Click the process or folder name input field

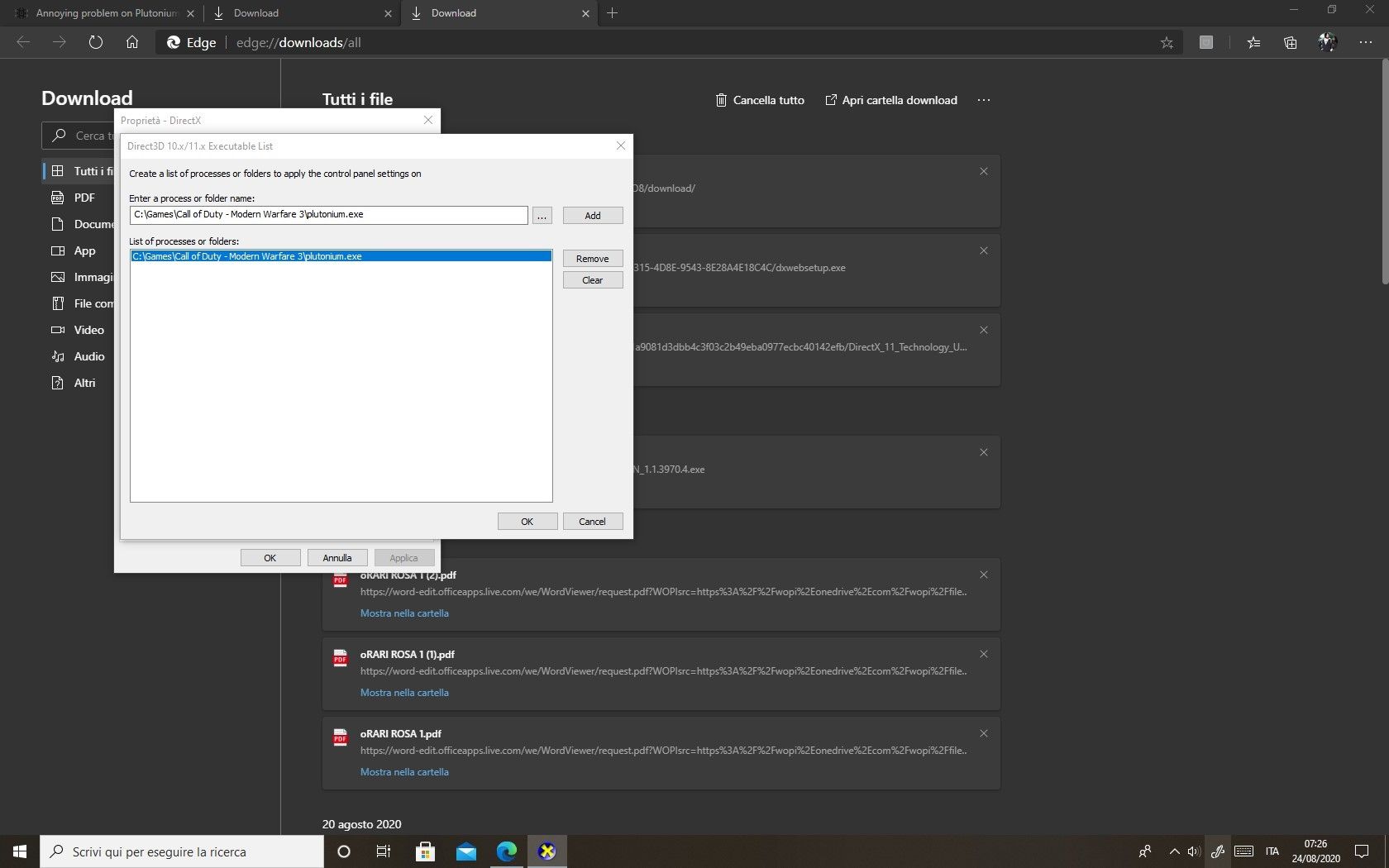tap(328, 215)
